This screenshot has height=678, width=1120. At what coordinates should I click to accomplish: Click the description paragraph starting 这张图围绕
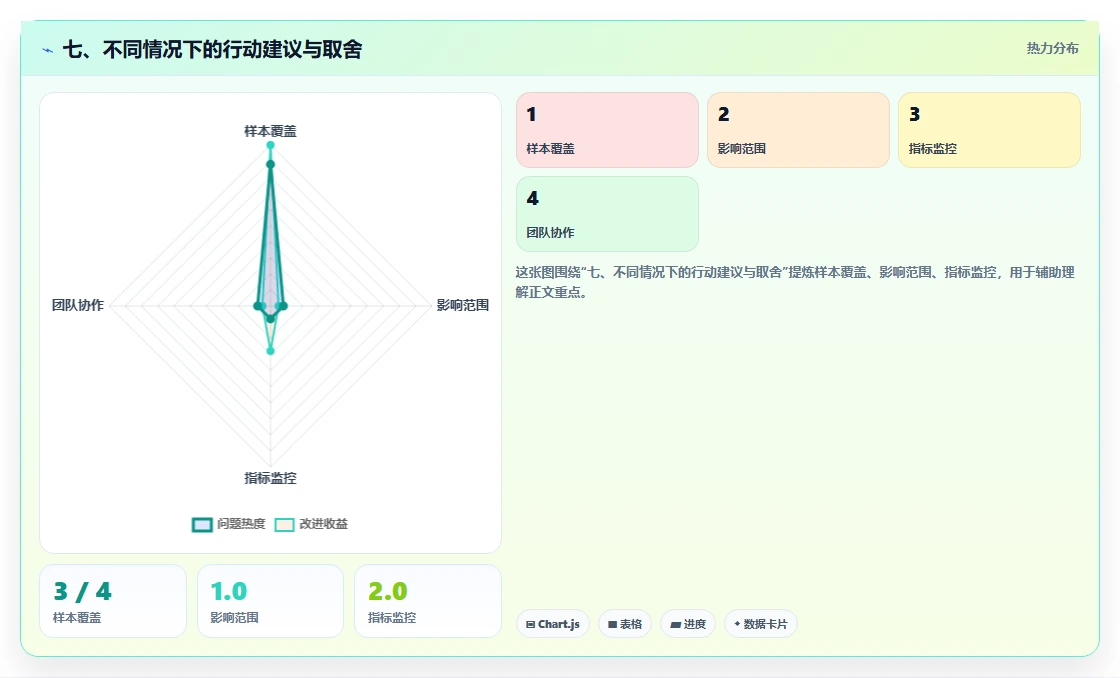(795, 282)
